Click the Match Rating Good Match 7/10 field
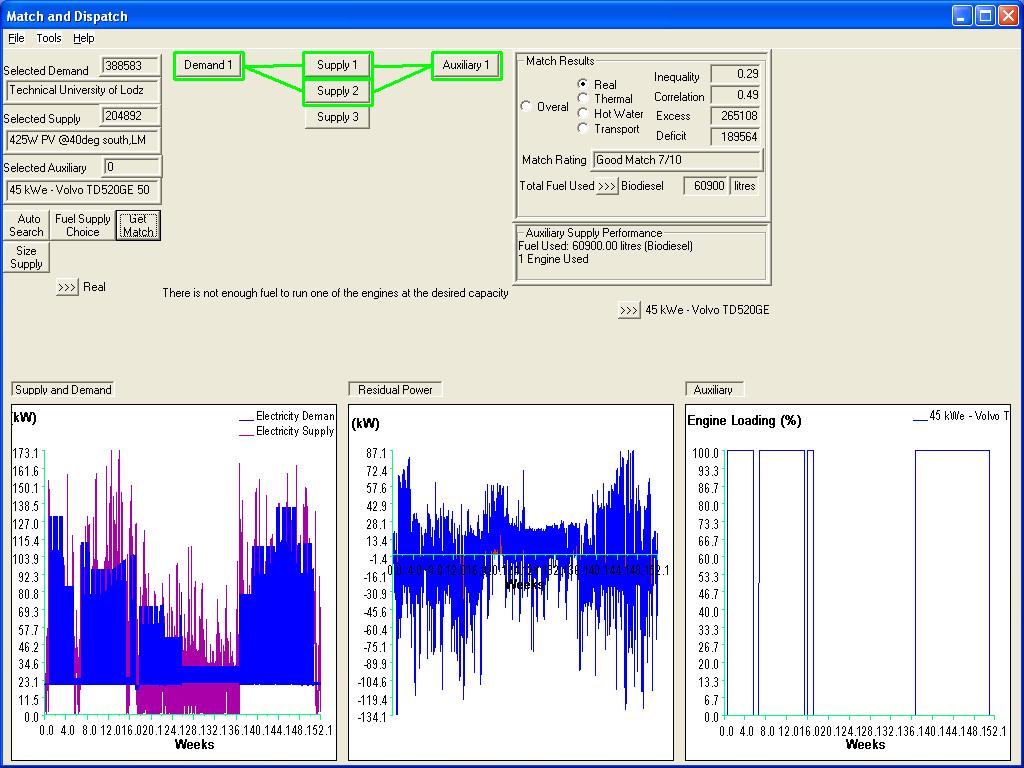Viewport: 1024px width, 768px height. [677, 160]
